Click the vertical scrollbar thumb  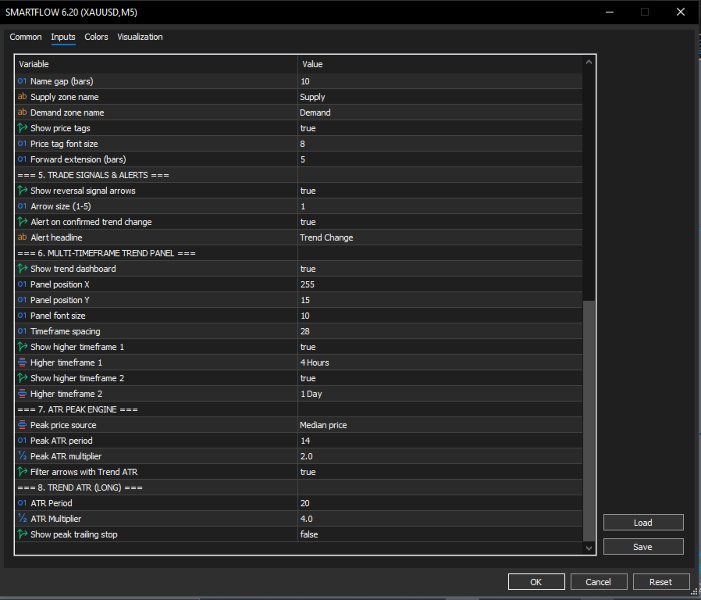[589, 420]
